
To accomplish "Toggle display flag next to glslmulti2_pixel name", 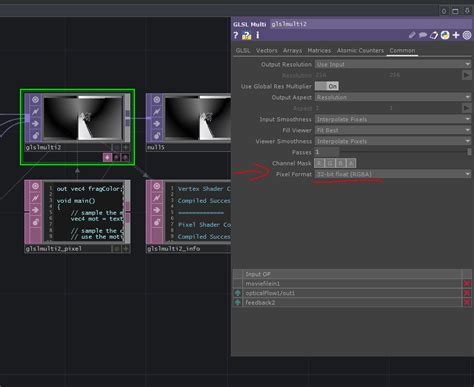I will tap(117, 249).
